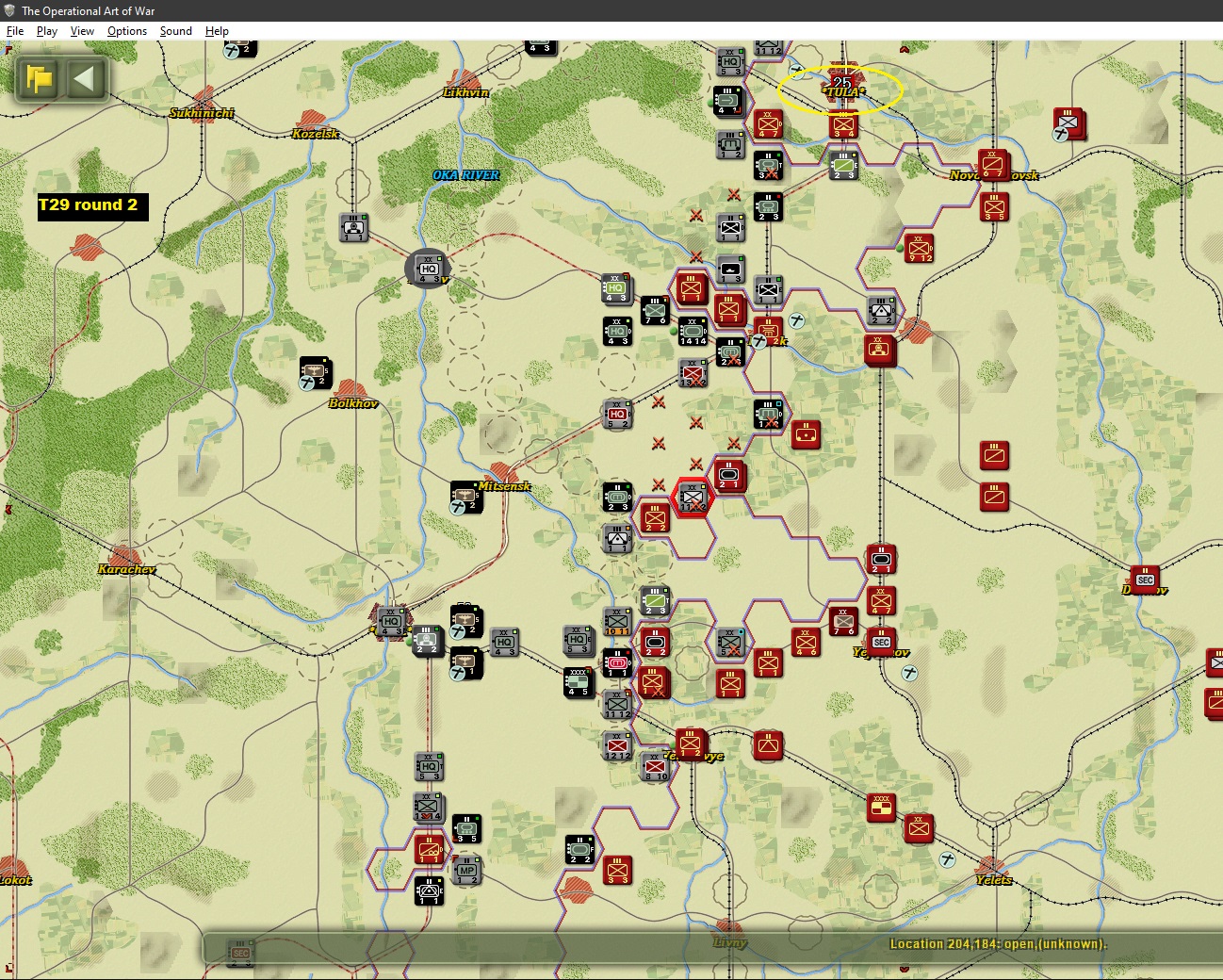
Task: Select the circled gray HQ west of Mtsensk road
Action: pos(429,269)
